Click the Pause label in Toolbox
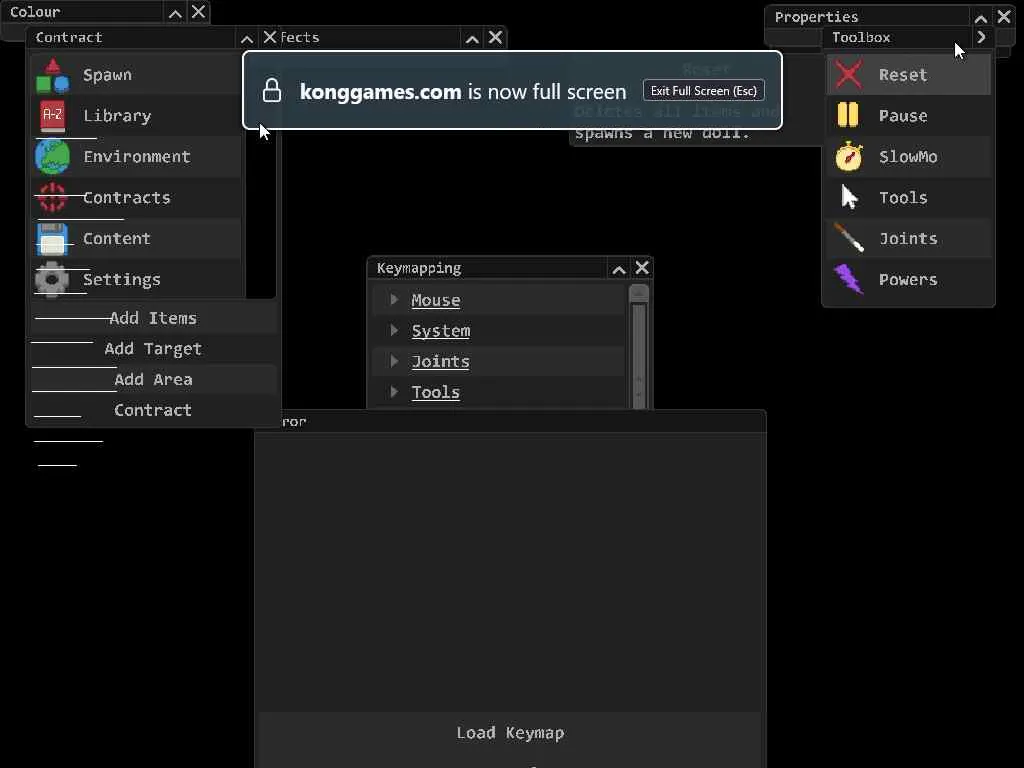This screenshot has height=768, width=1024. pos(903,116)
